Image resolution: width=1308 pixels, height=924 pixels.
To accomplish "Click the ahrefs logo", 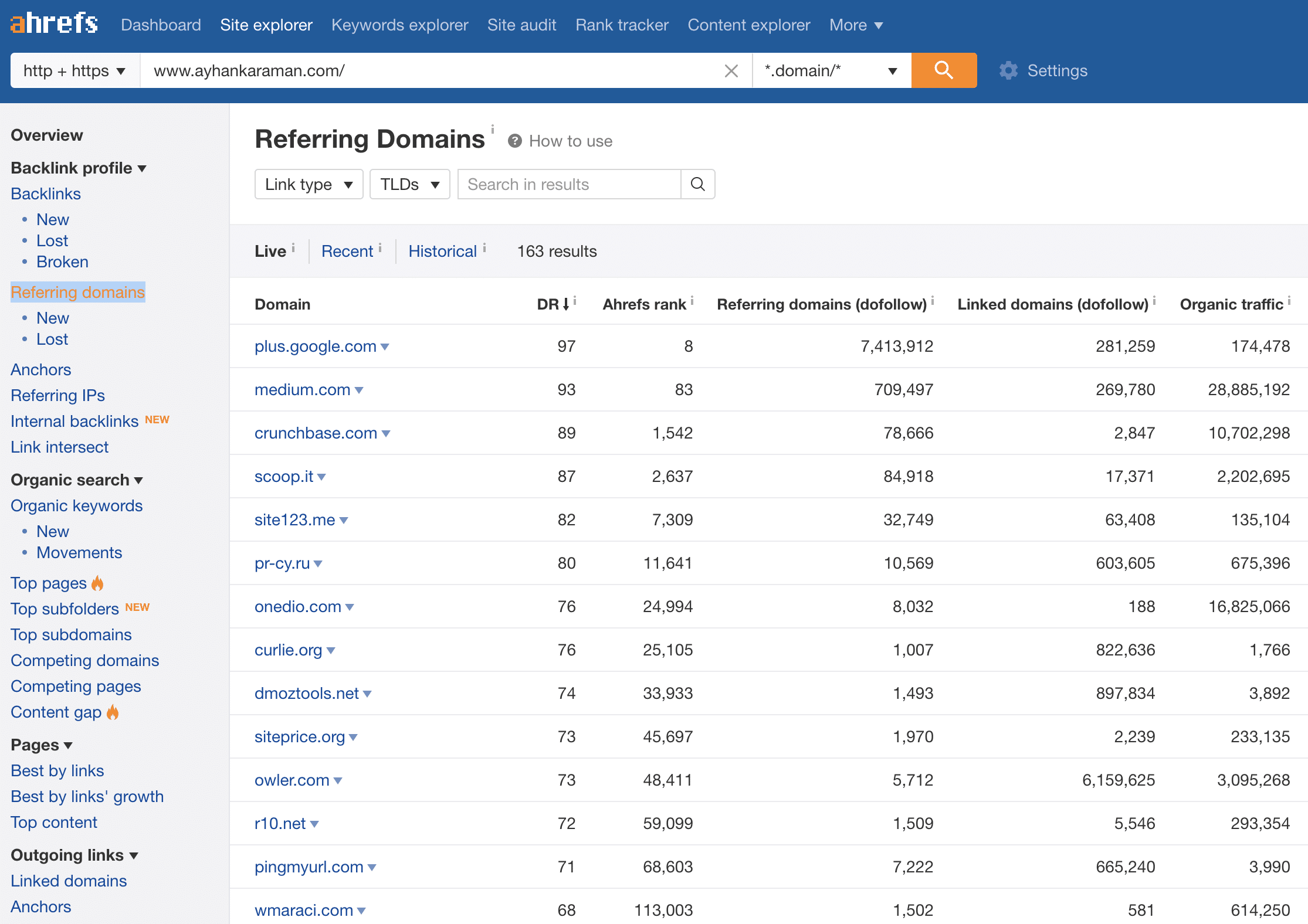I will point(54,23).
